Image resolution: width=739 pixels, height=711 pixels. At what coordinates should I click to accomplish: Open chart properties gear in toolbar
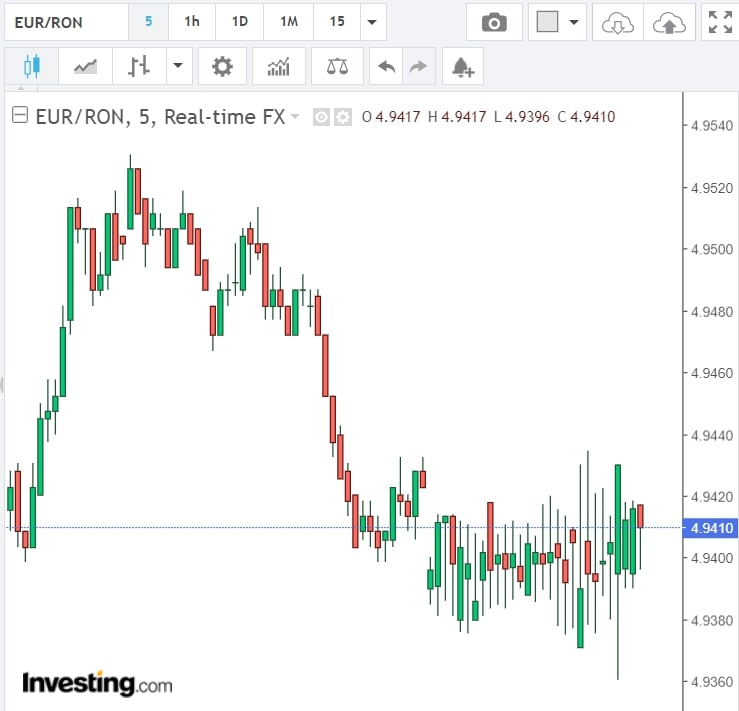coord(222,67)
